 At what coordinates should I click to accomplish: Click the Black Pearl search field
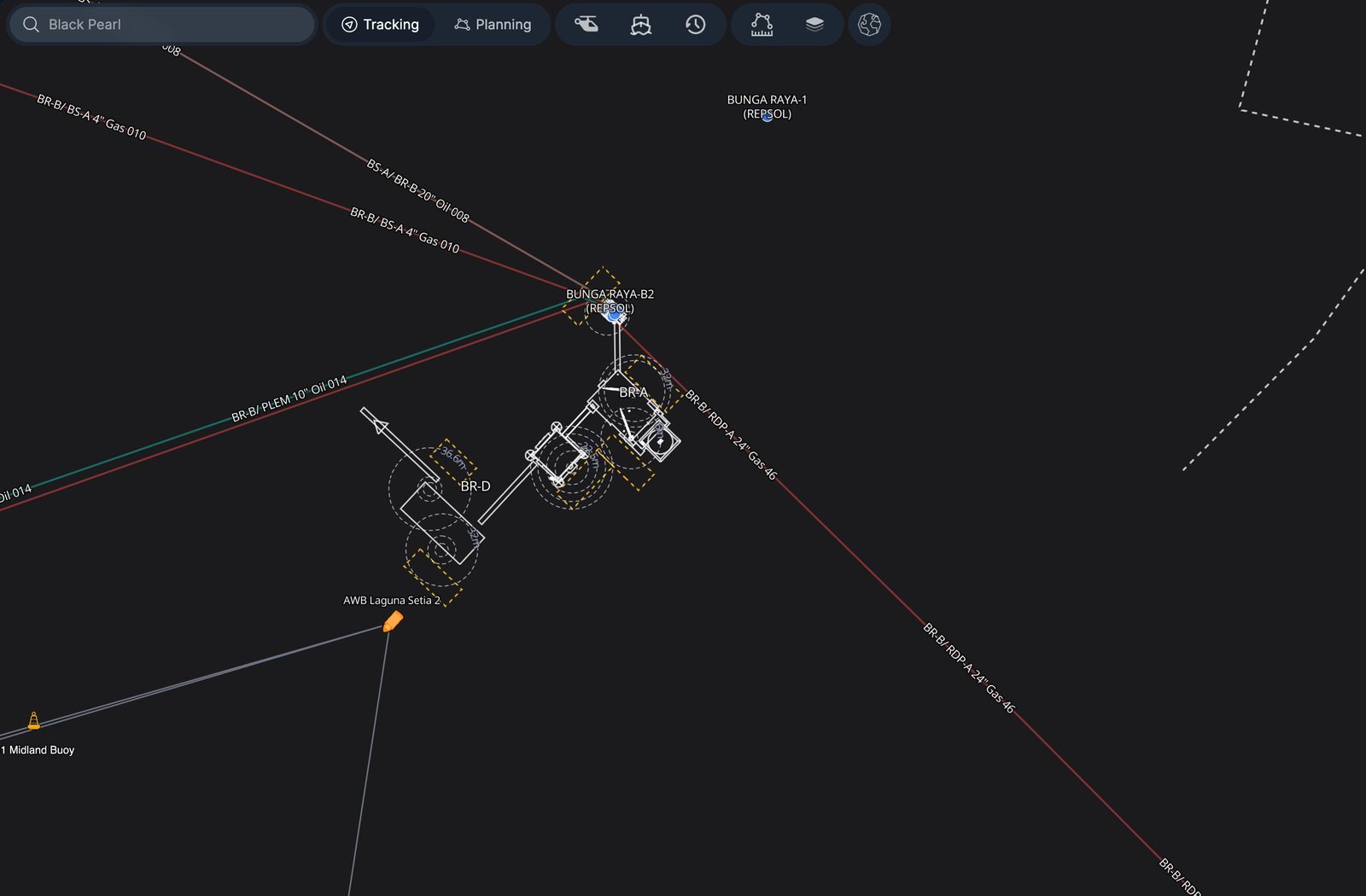tap(161, 25)
